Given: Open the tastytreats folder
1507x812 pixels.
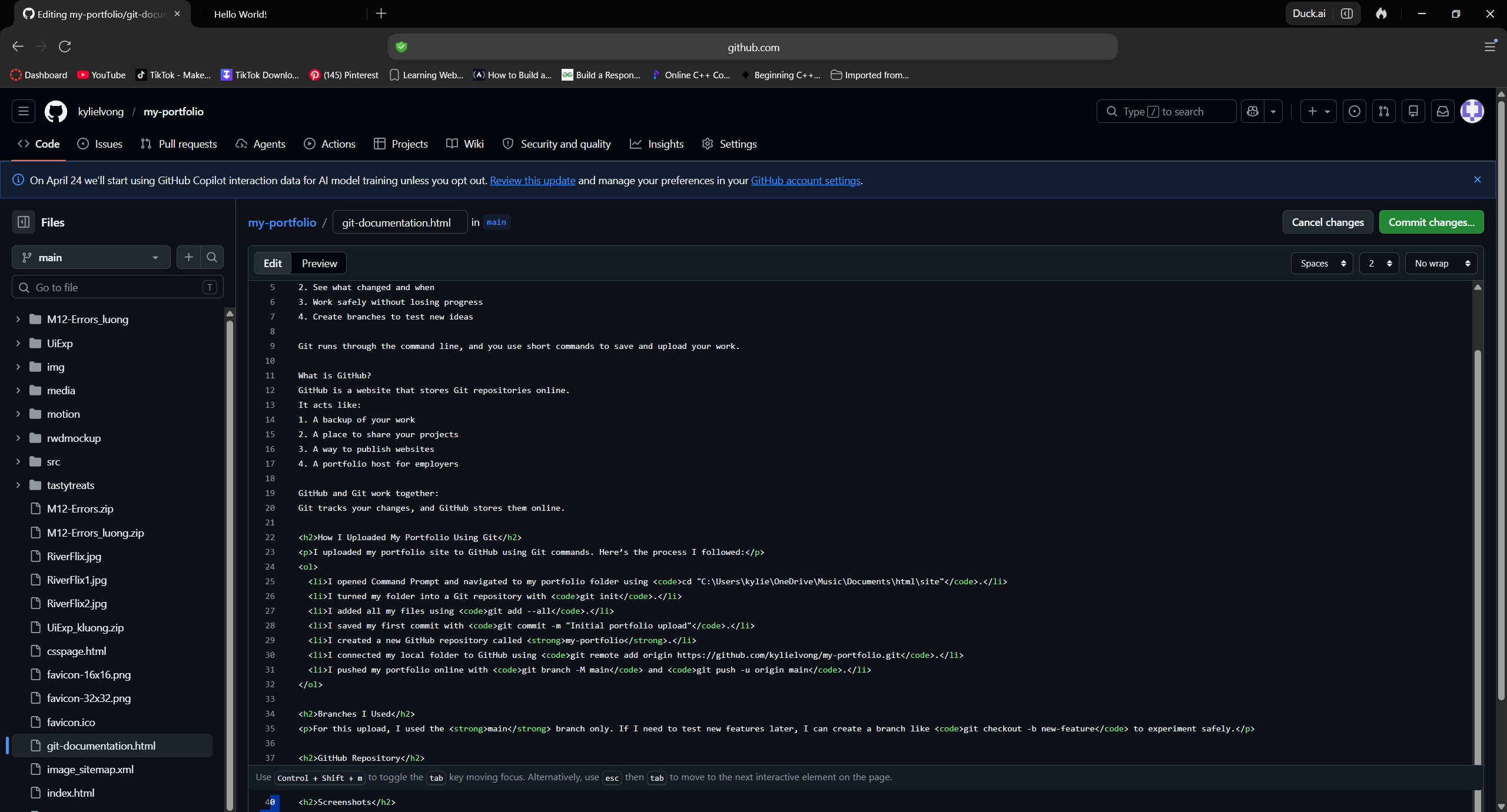Looking at the screenshot, I should (x=70, y=485).
